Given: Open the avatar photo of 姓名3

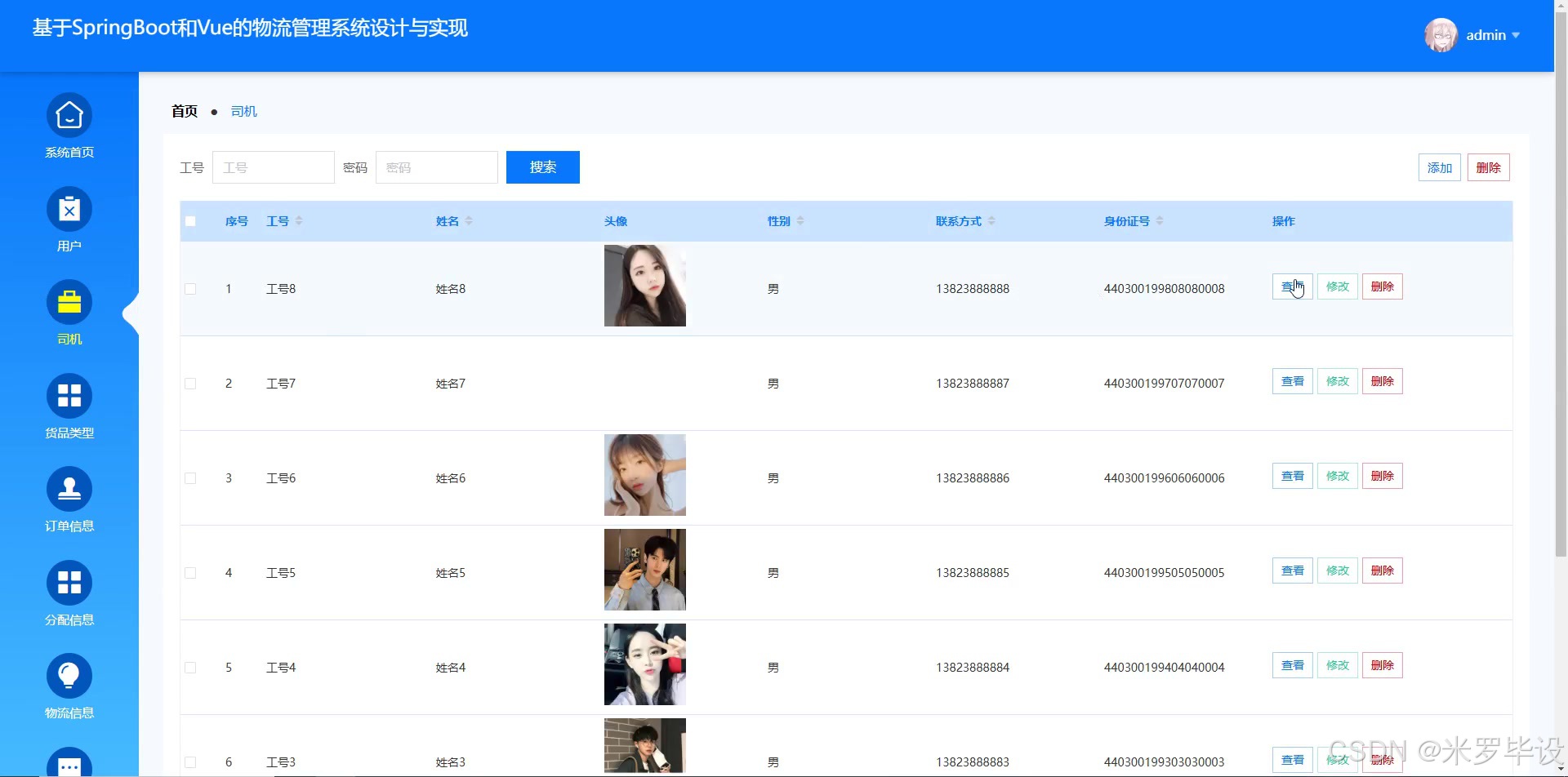Looking at the screenshot, I should tap(645, 745).
